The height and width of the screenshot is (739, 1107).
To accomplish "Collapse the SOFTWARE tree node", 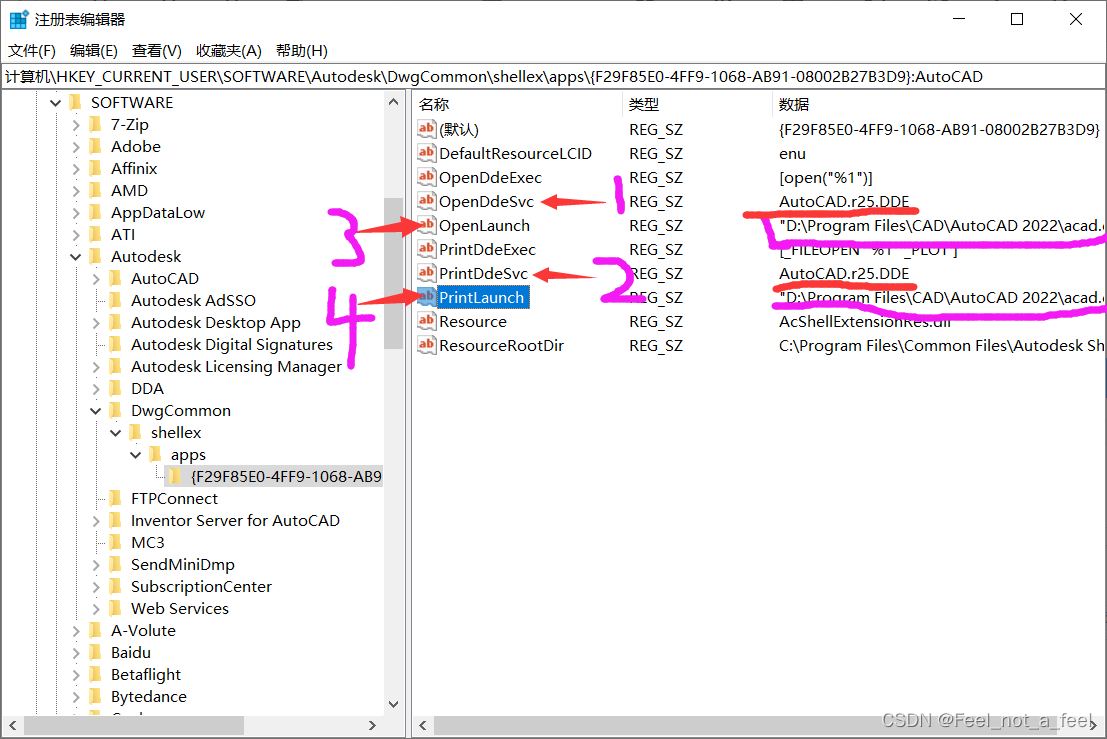I will pos(55,103).
